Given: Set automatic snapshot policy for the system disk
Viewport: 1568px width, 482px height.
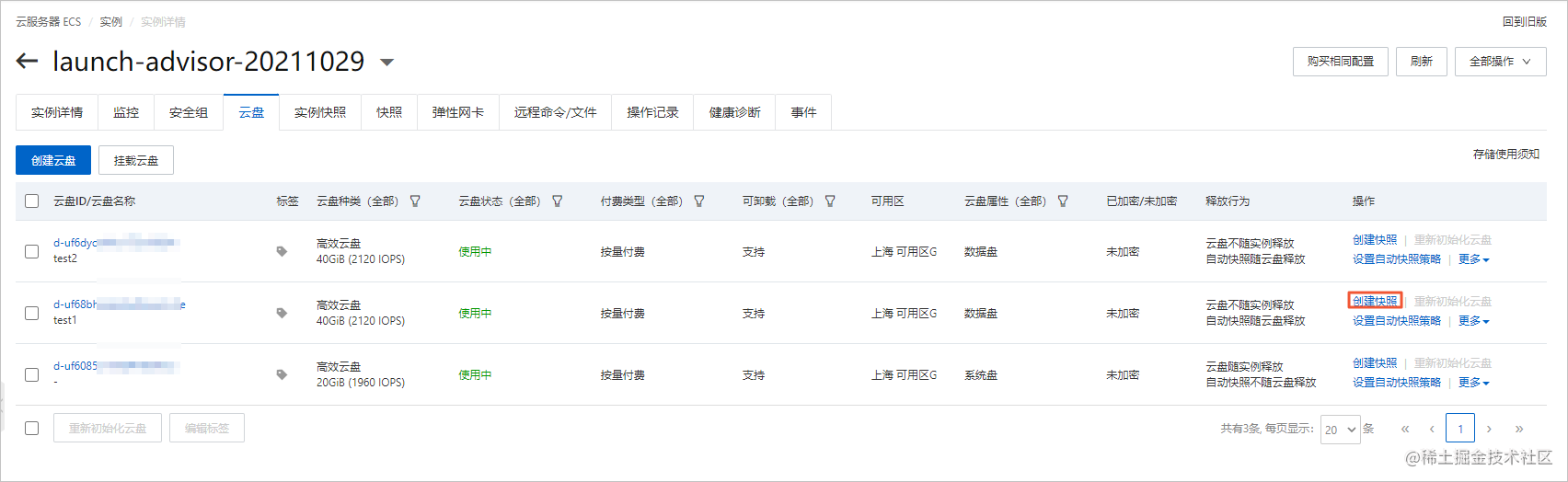Looking at the screenshot, I should coord(1397,383).
